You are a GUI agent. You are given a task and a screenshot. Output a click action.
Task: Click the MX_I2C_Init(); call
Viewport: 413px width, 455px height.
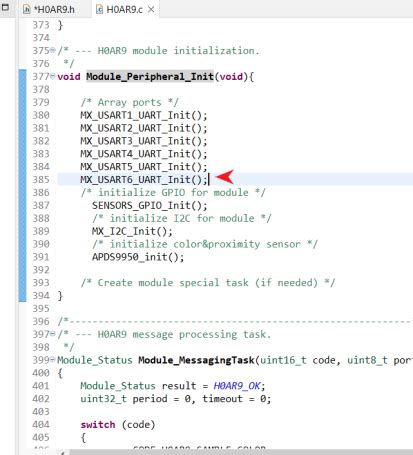click(x=132, y=231)
